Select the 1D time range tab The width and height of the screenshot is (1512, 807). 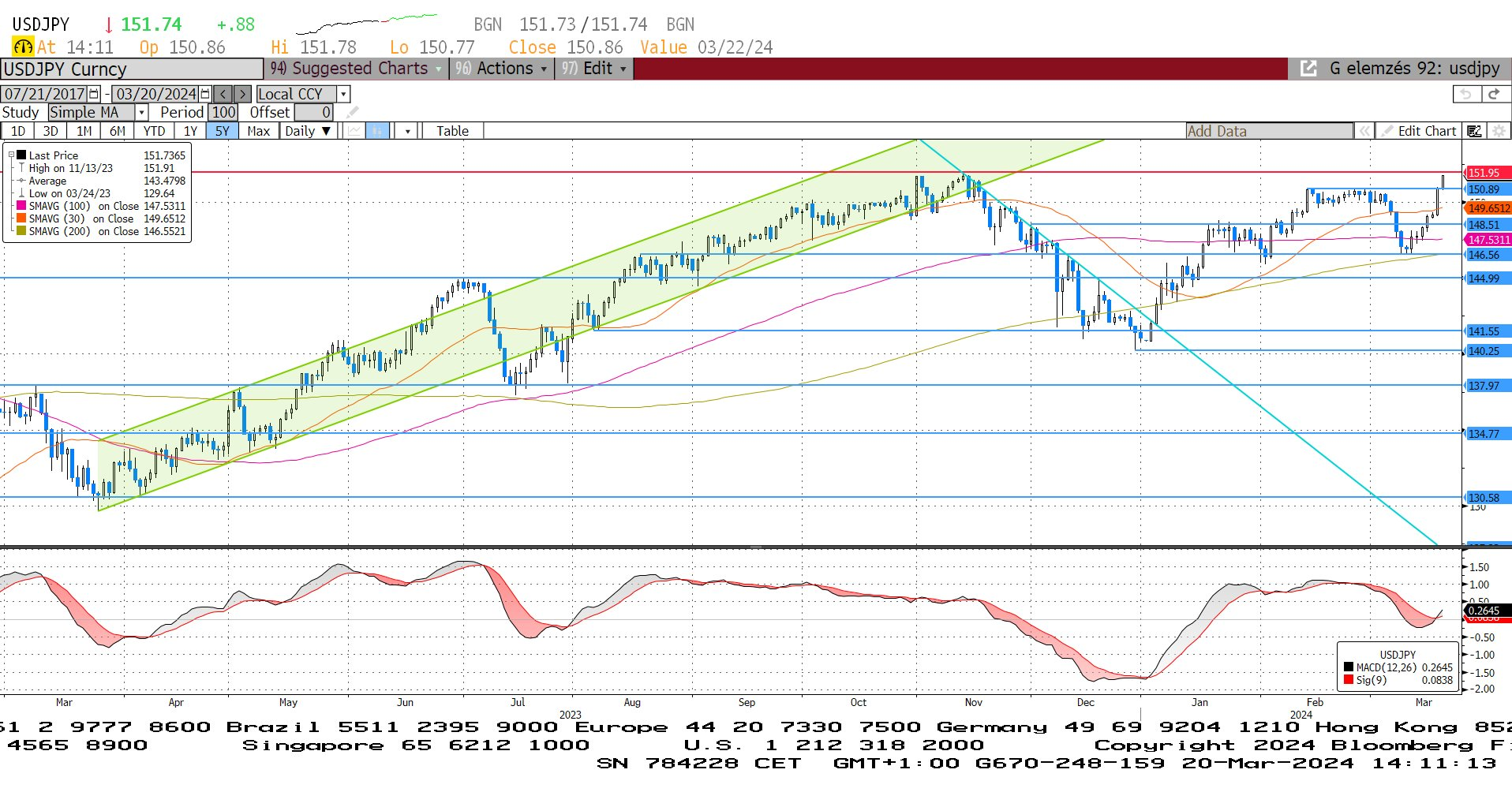click(x=18, y=131)
